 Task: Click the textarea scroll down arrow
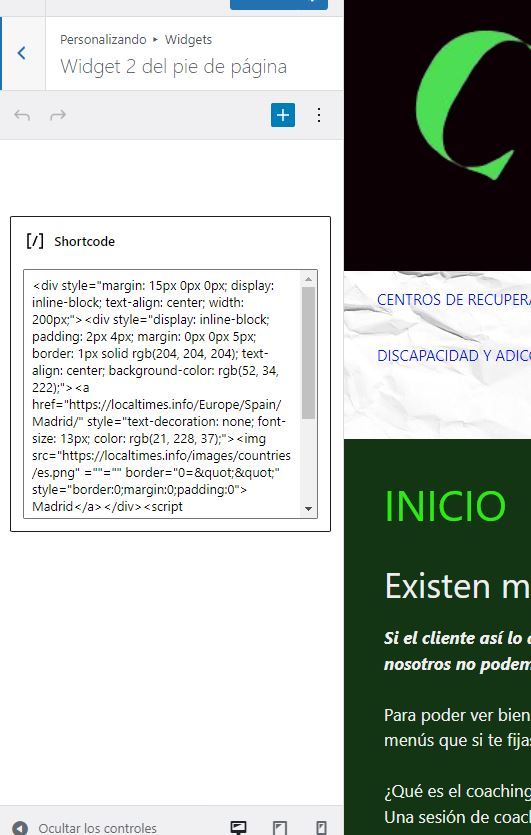coord(308,509)
